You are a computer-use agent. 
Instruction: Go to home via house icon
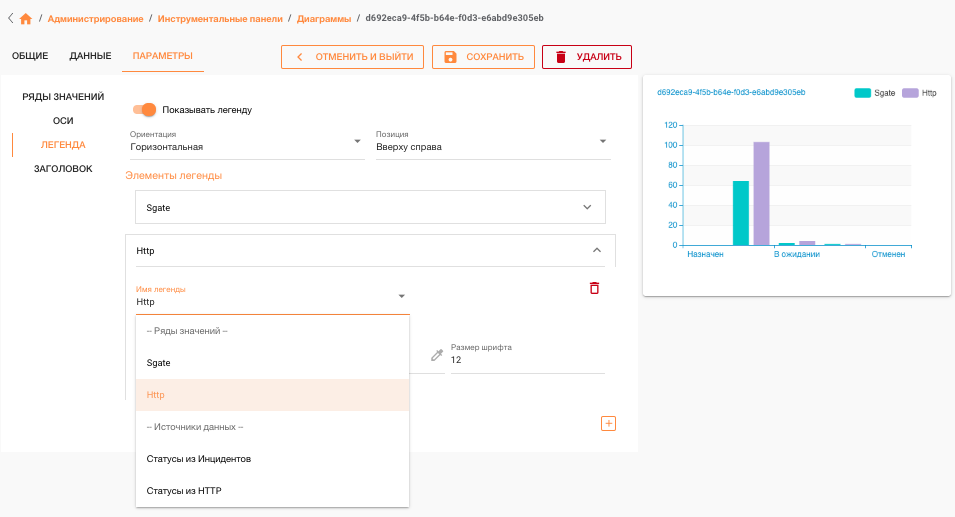[26, 19]
